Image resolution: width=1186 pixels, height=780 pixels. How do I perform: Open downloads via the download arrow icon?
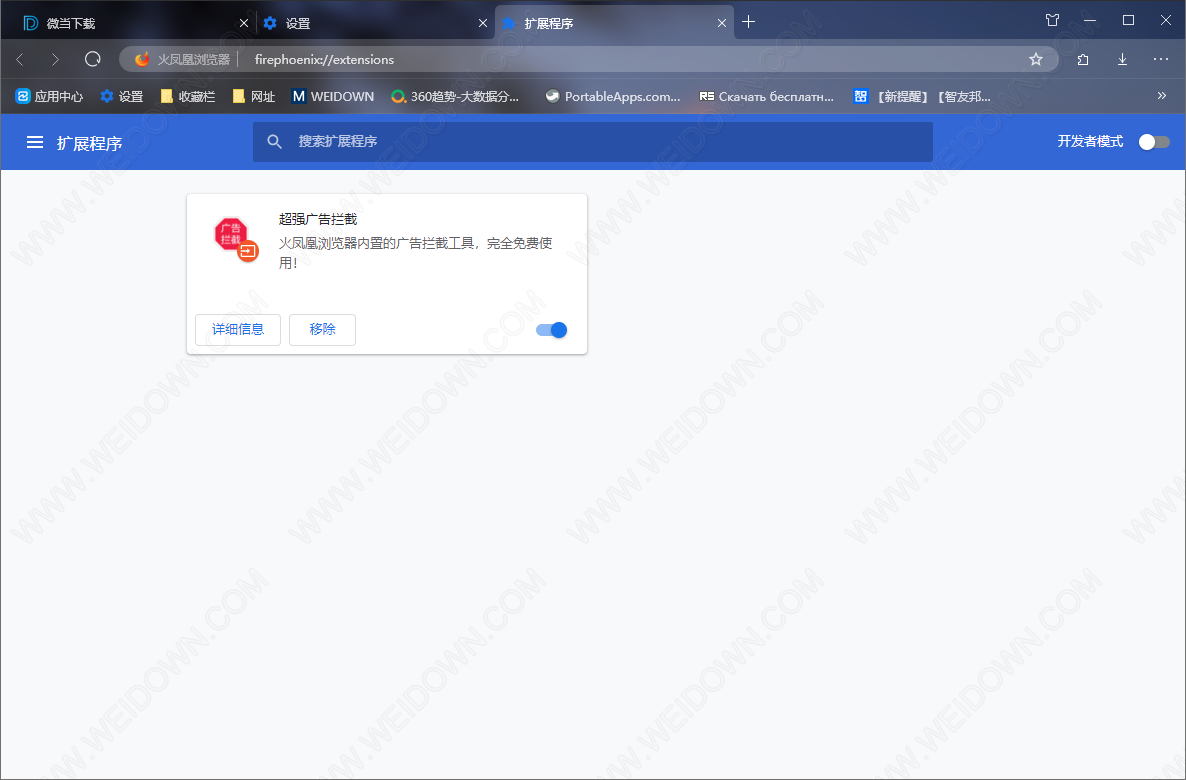[1122, 59]
